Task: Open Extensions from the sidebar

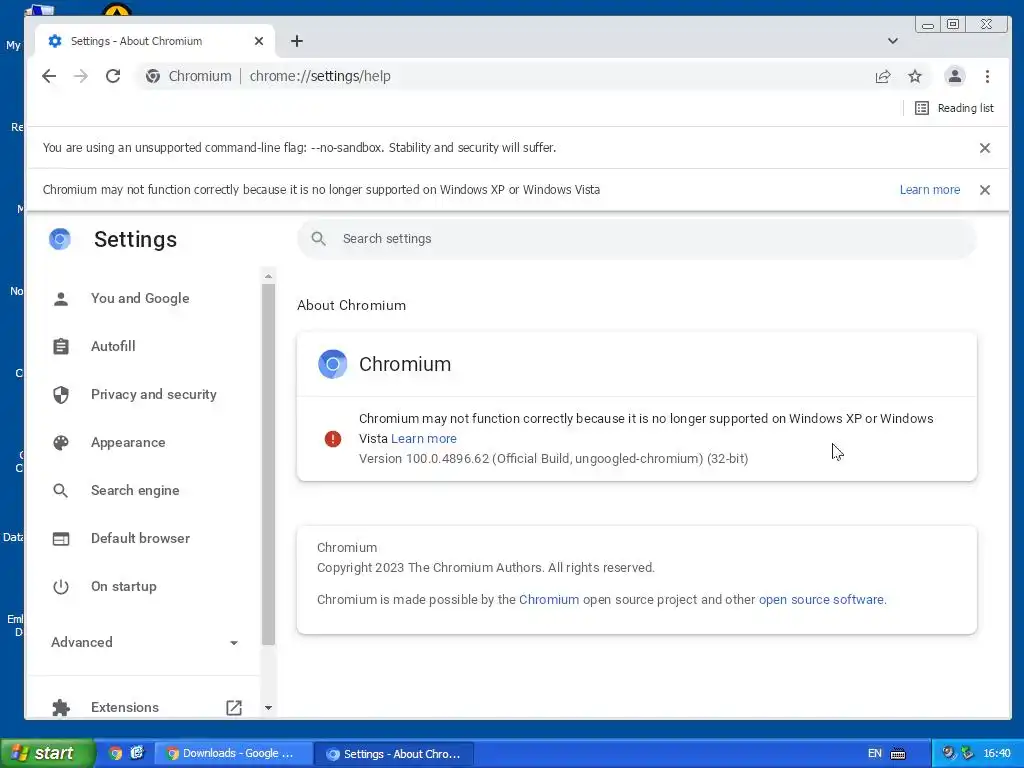Action: pos(125,707)
